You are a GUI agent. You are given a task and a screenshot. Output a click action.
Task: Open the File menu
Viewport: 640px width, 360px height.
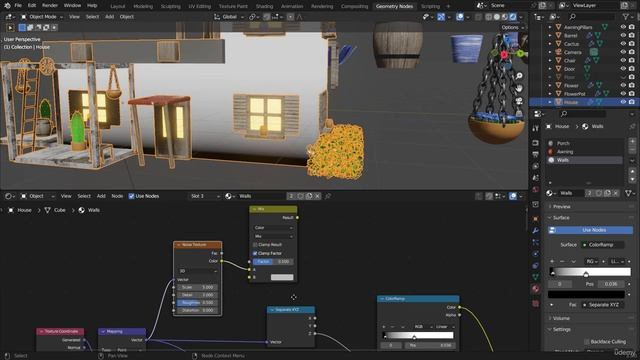(18, 6)
